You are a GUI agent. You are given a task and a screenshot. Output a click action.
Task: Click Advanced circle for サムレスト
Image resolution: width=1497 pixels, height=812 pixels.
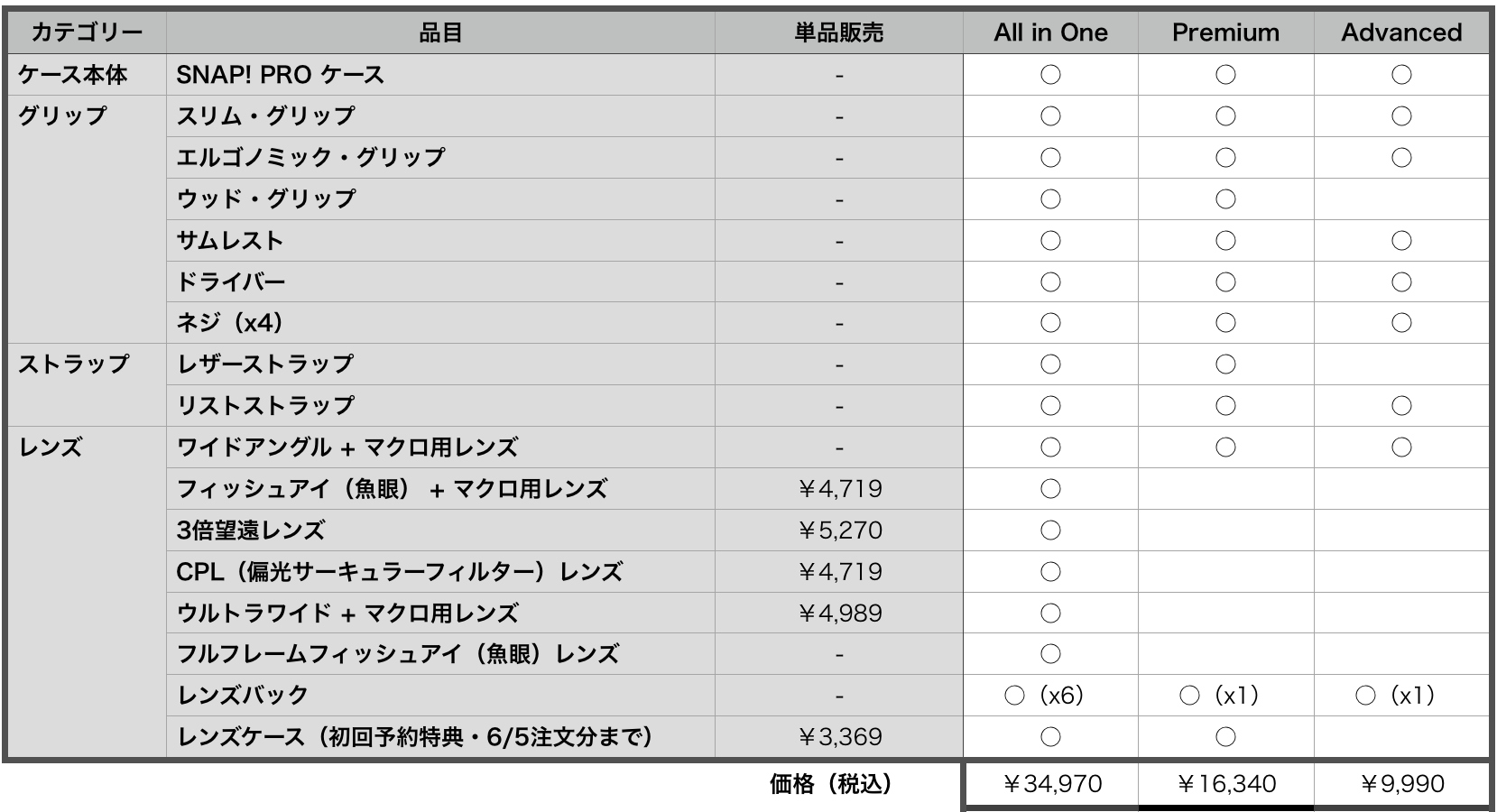(1401, 240)
